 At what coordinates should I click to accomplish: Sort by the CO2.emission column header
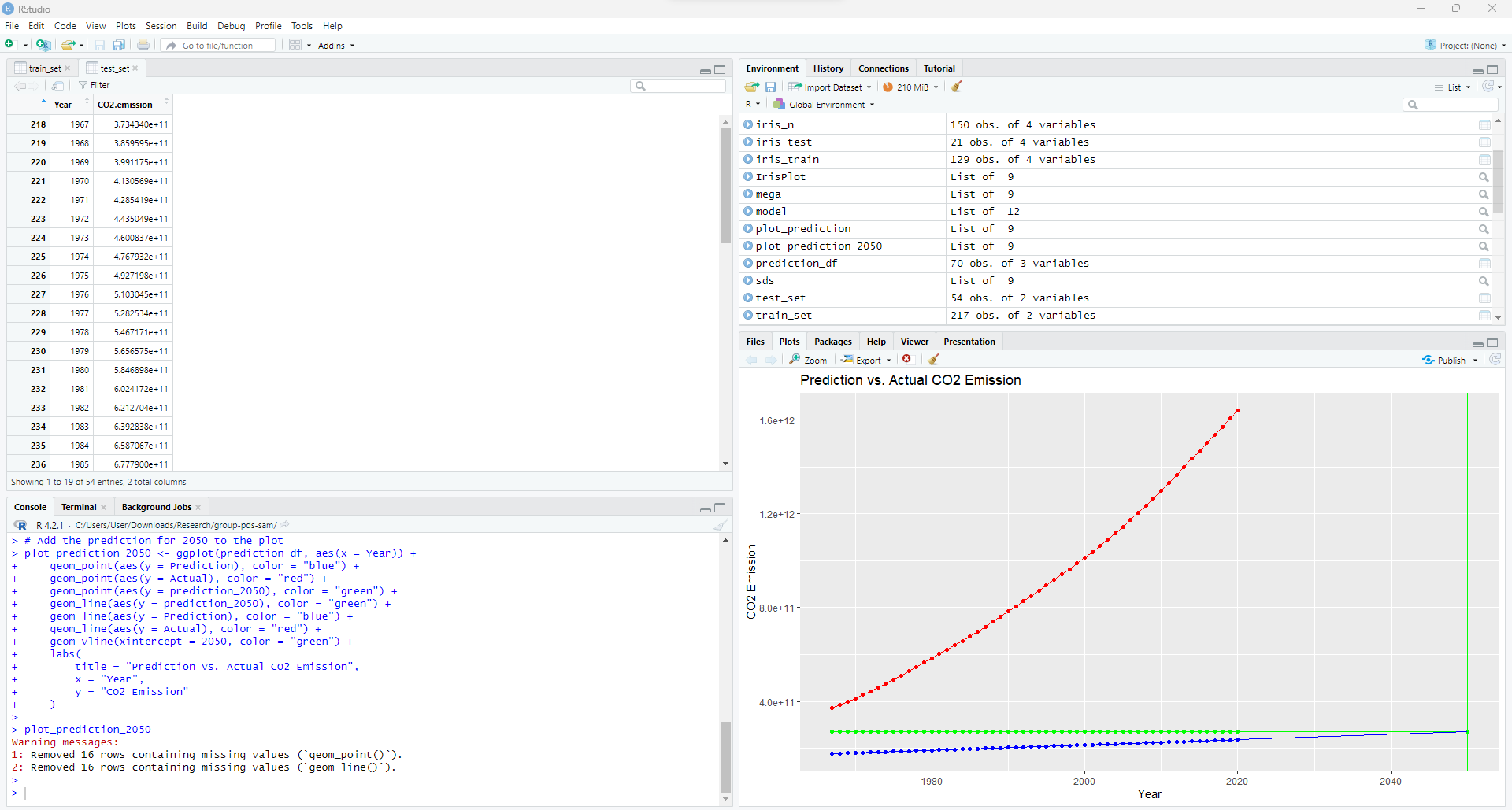click(x=125, y=105)
